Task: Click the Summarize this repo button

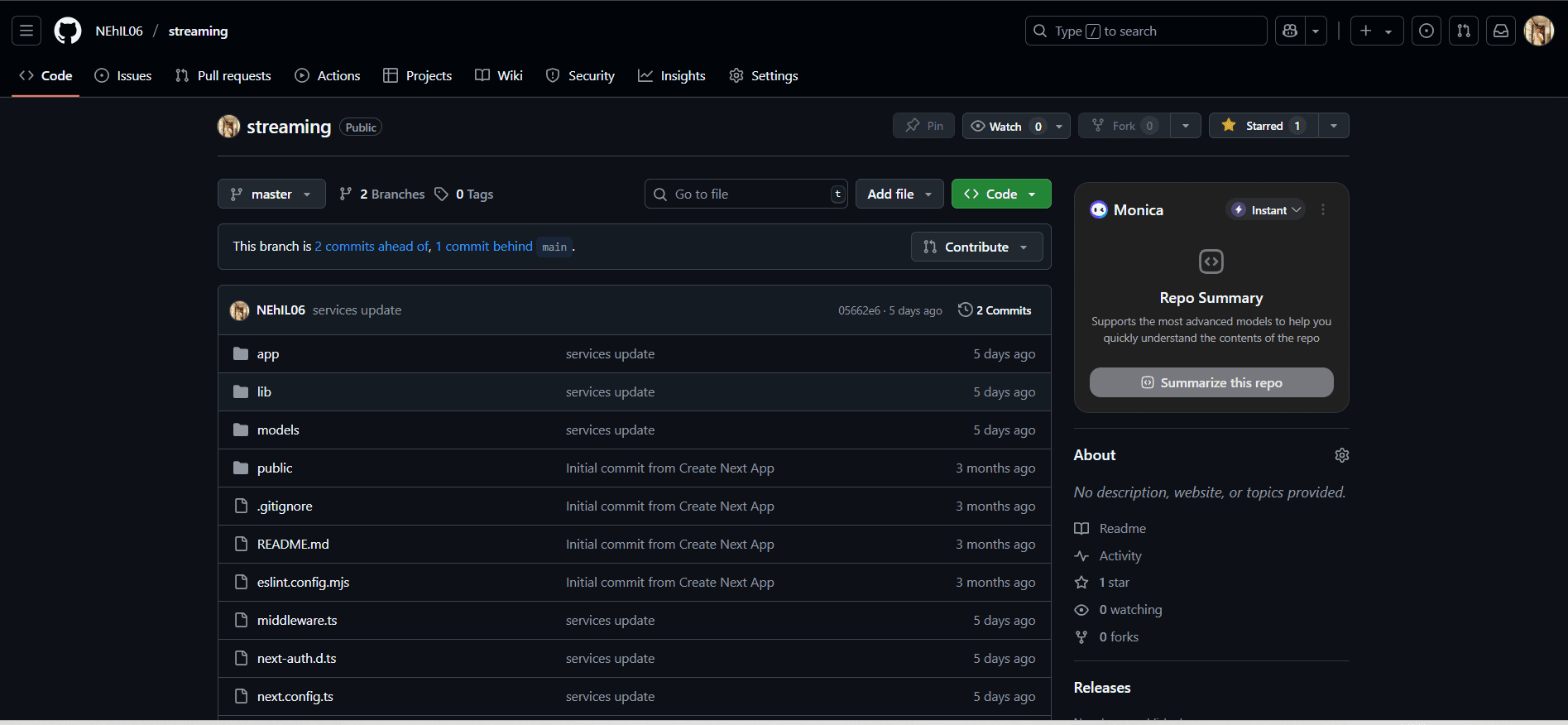Action: (1211, 382)
